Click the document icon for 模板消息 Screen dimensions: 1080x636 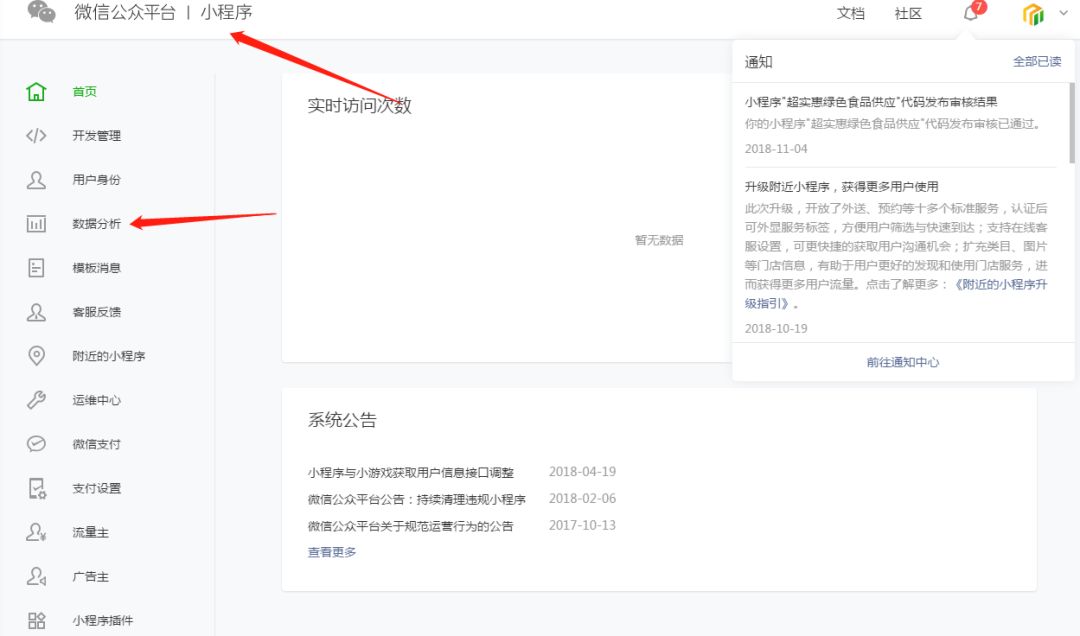click(x=36, y=268)
